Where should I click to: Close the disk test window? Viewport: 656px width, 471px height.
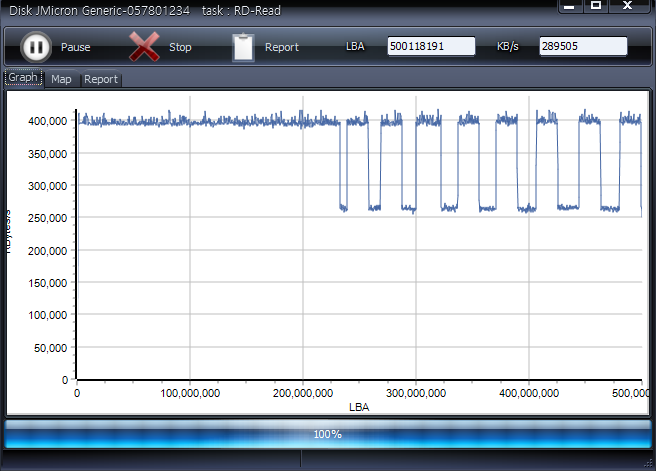[x=628, y=5]
